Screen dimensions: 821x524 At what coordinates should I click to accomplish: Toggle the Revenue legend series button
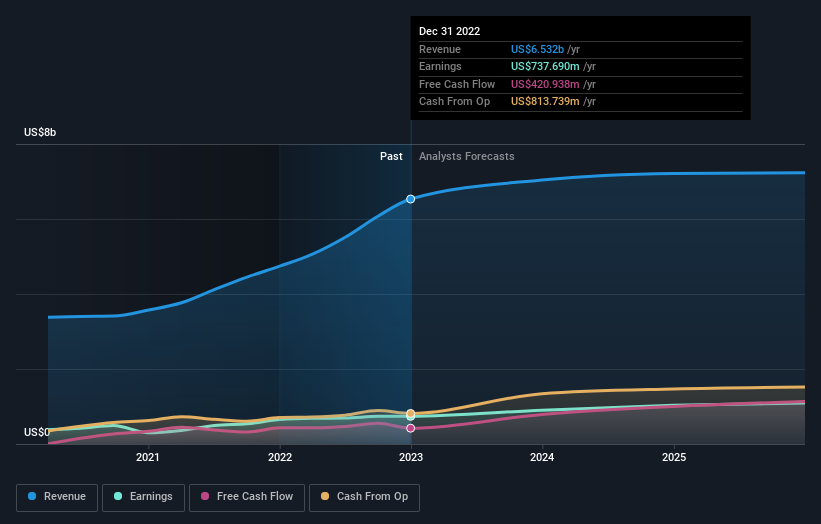(58, 496)
